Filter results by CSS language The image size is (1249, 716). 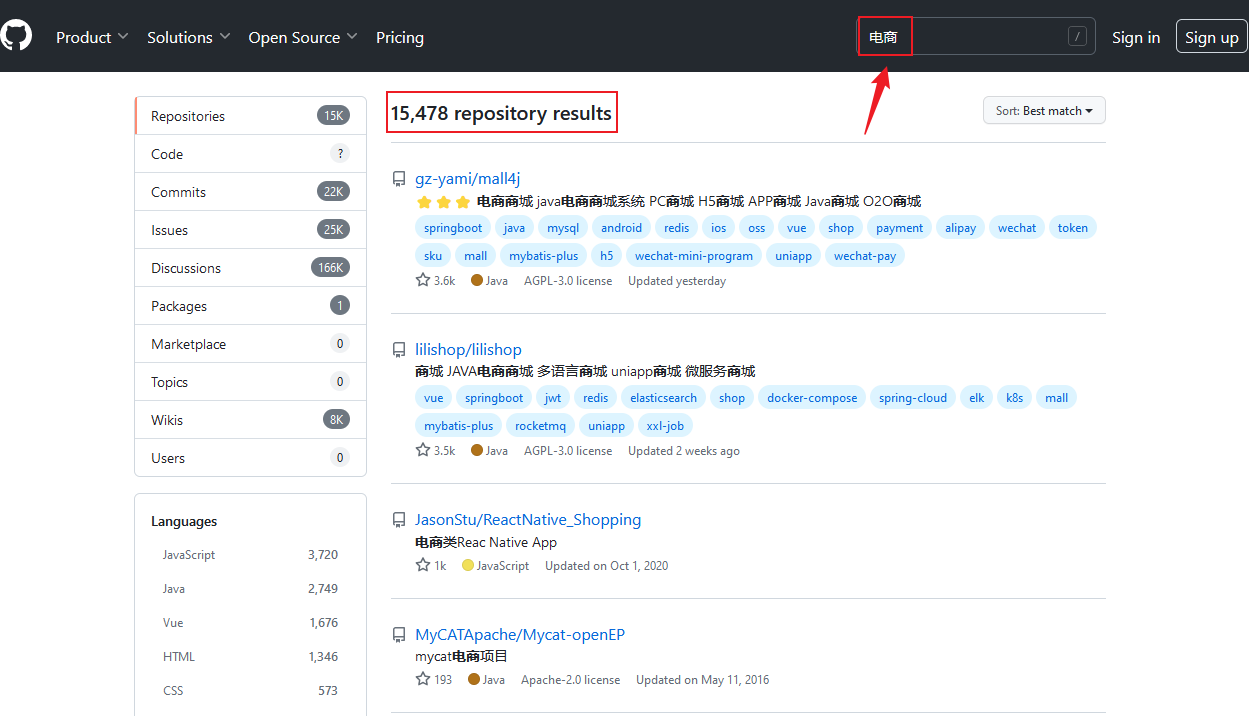click(x=250, y=691)
